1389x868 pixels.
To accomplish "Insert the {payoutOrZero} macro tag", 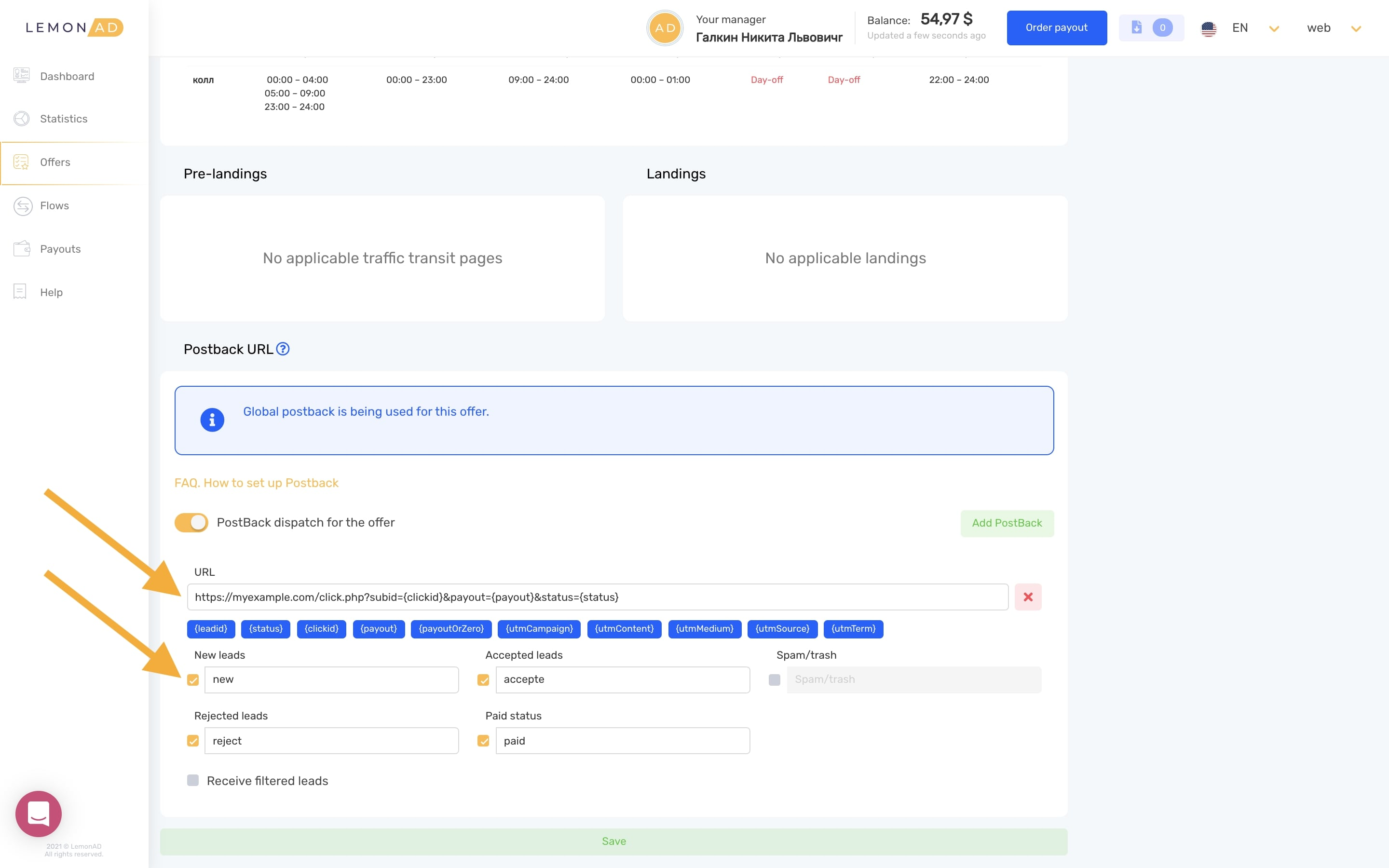I will pyautogui.click(x=450, y=629).
